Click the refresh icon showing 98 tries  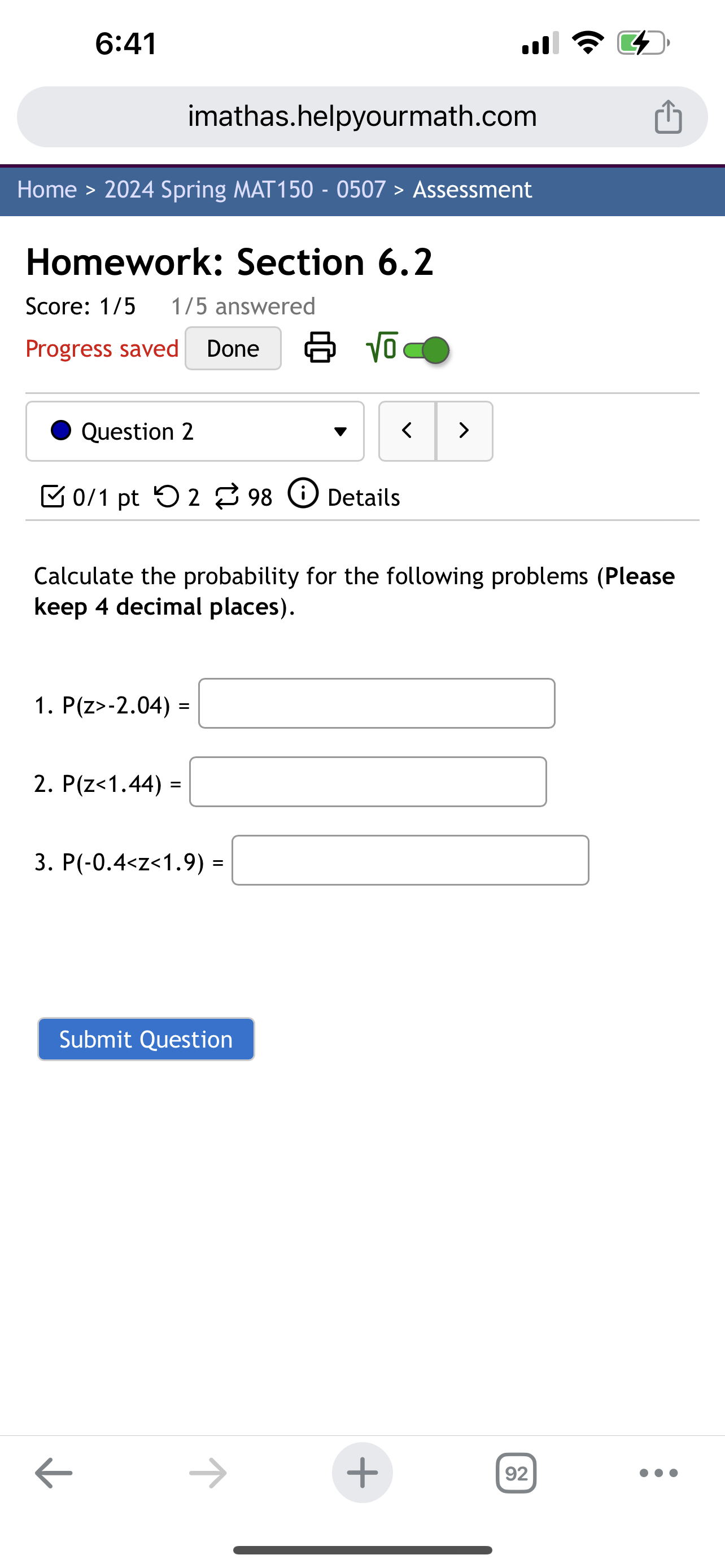[226, 496]
